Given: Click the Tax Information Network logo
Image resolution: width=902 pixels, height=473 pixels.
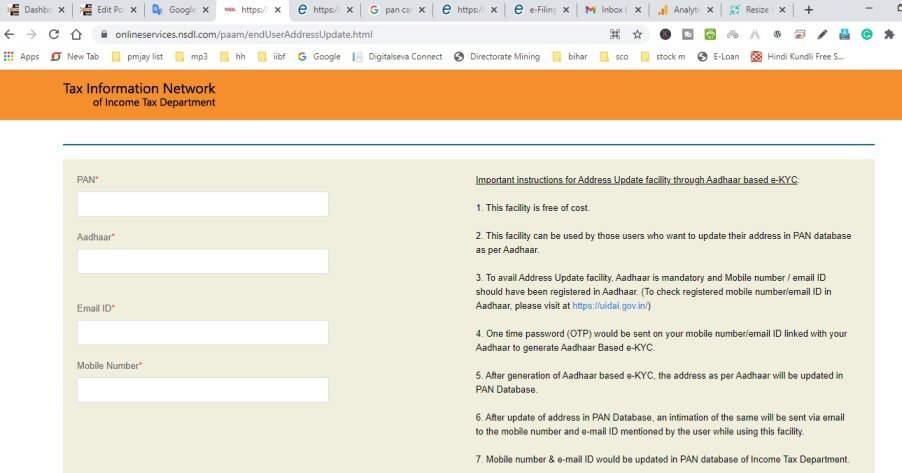Looking at the screenshot, I should click(x=139, y=95).
